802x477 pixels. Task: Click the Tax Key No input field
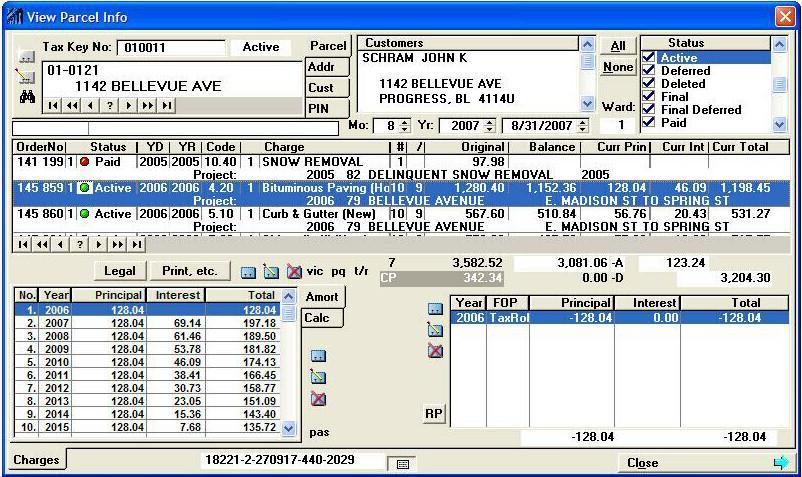170,47
